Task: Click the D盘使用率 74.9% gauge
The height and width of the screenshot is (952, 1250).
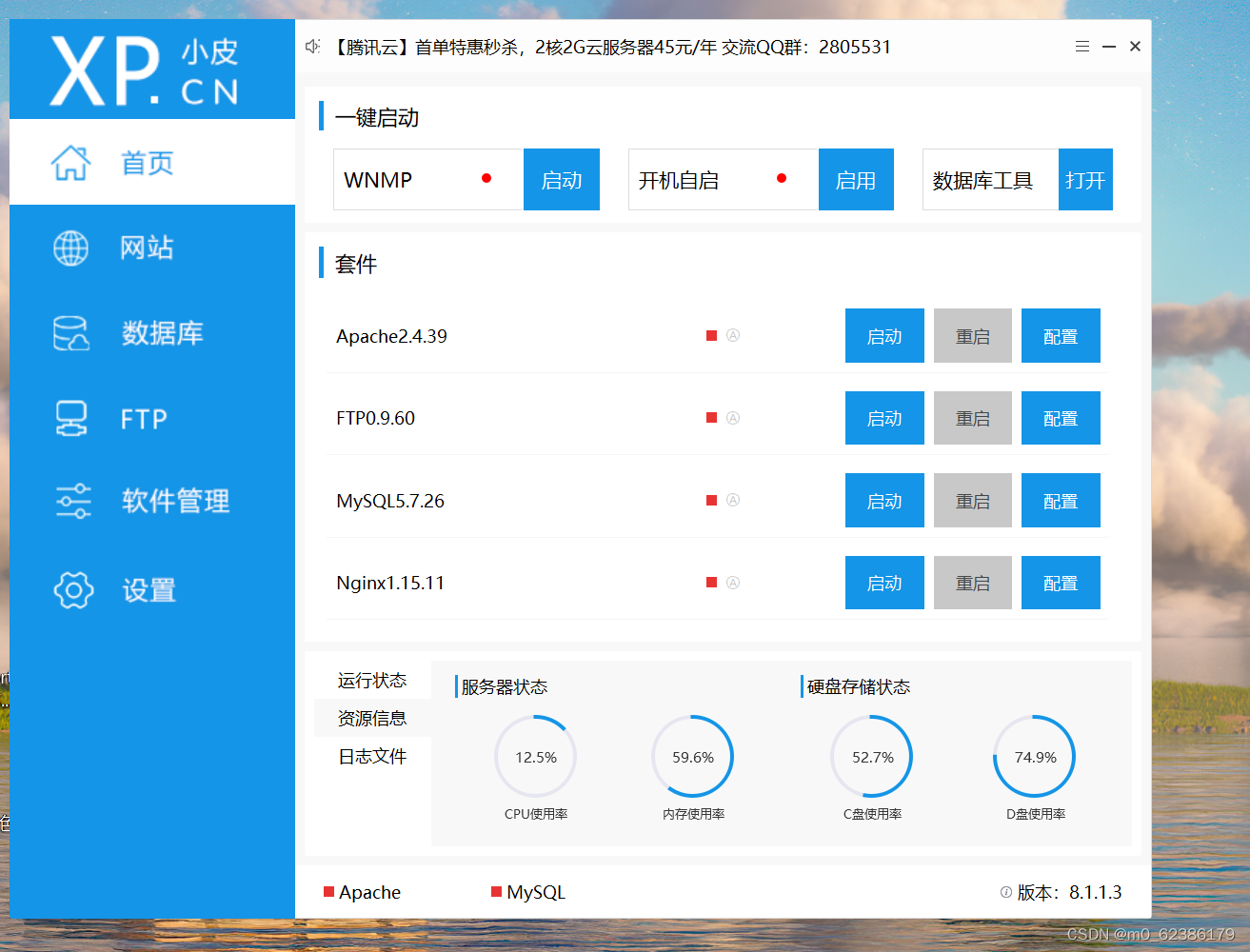Action: coord(1035,757)
